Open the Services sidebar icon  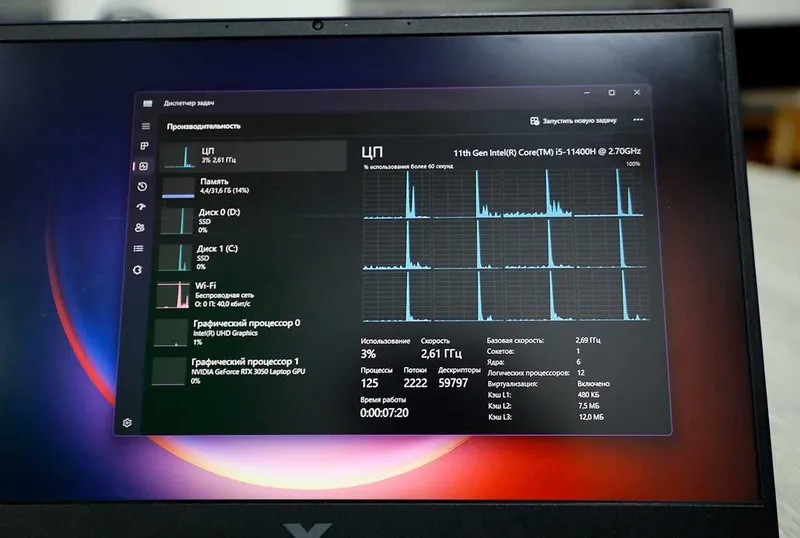click(137, 270)
